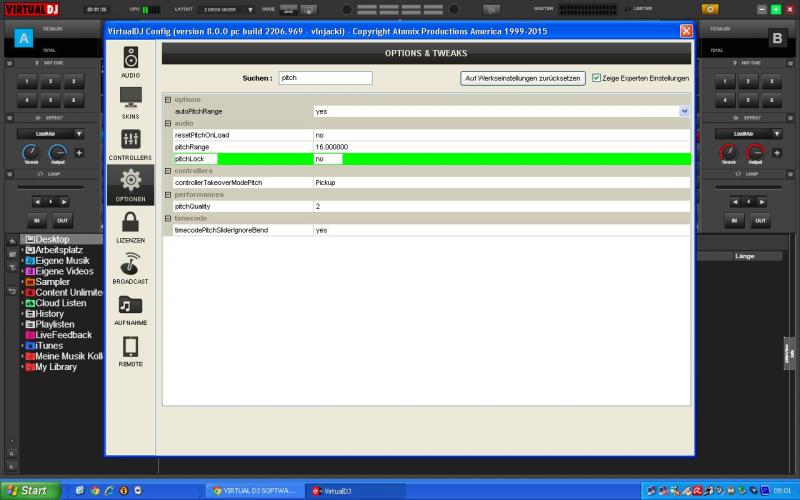Viewport: 800px width, 500px height.
Task: Click the pitchQuality value 2
Action: click(317, 207)
